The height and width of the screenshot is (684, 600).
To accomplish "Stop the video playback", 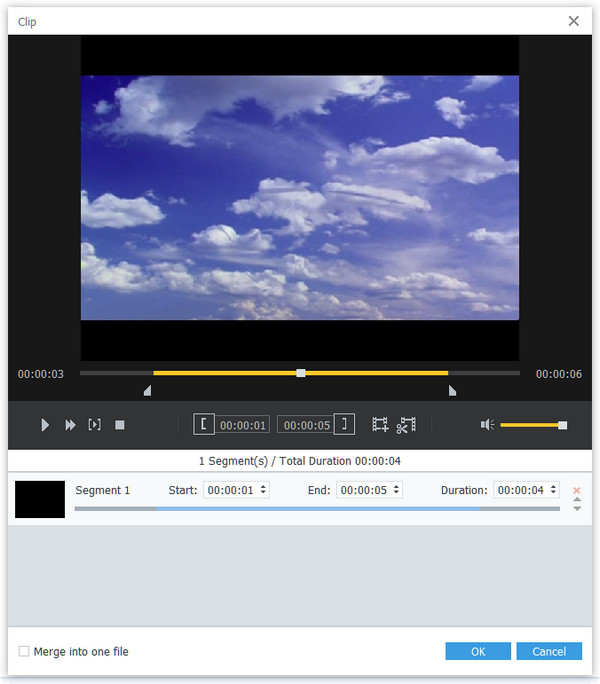I will pos(120,425).
